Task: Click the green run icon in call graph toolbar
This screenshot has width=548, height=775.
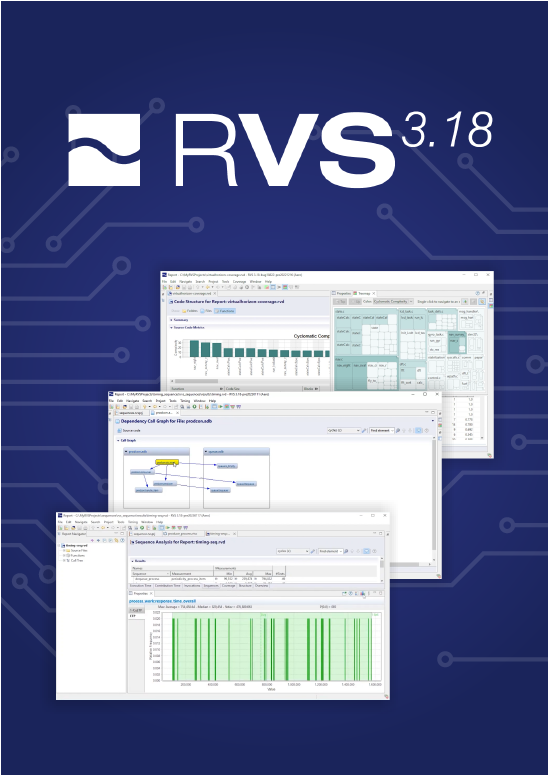Action: pyautogui.click(x=220, y=406)
